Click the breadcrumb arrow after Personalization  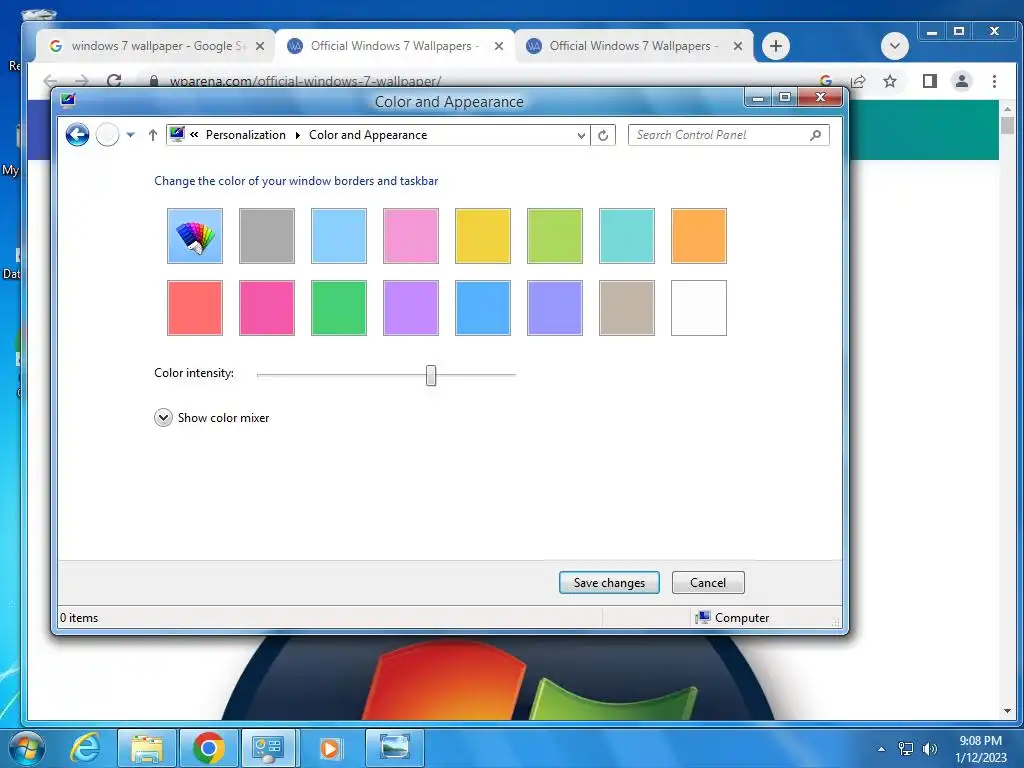pyautogui.click(x=298, y=135)
